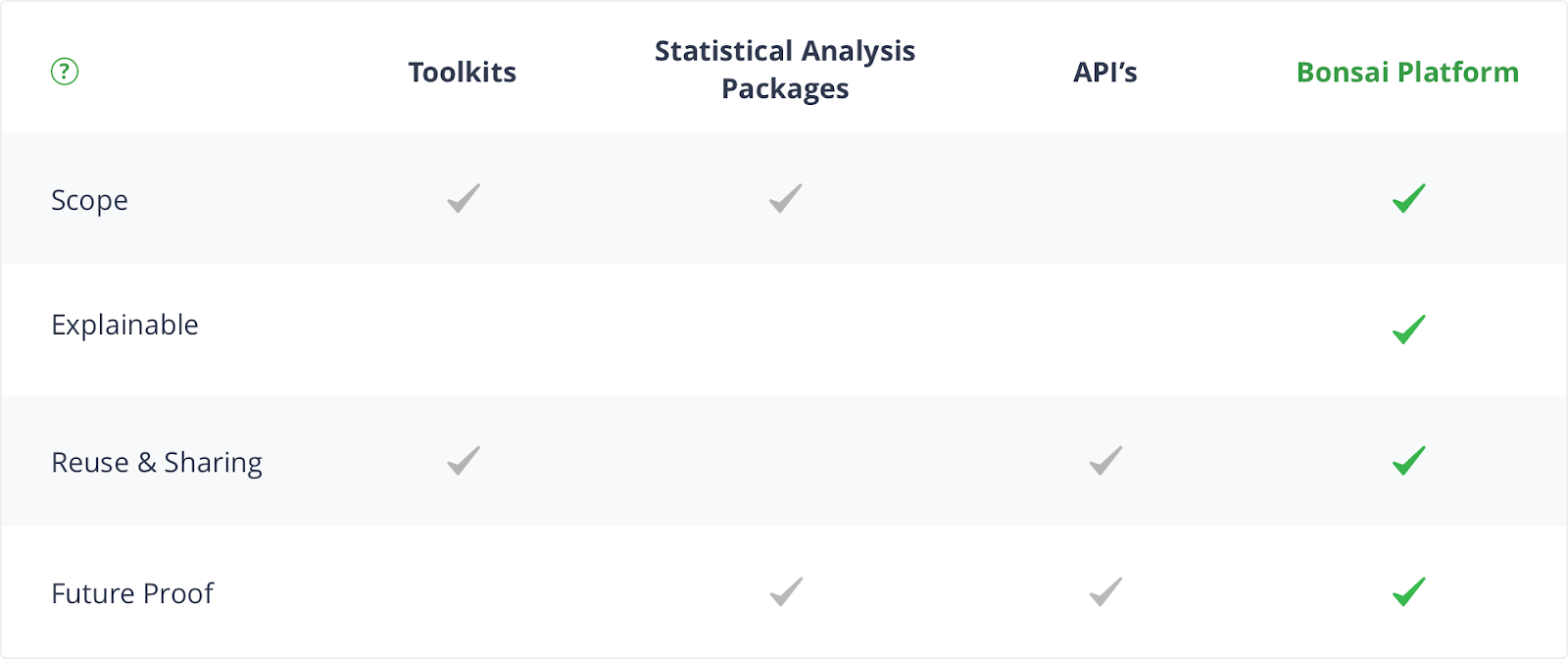1568x659 pixels.
Task: Click the green Bonsai Platform Scope checkmark
Action: 1408,198
